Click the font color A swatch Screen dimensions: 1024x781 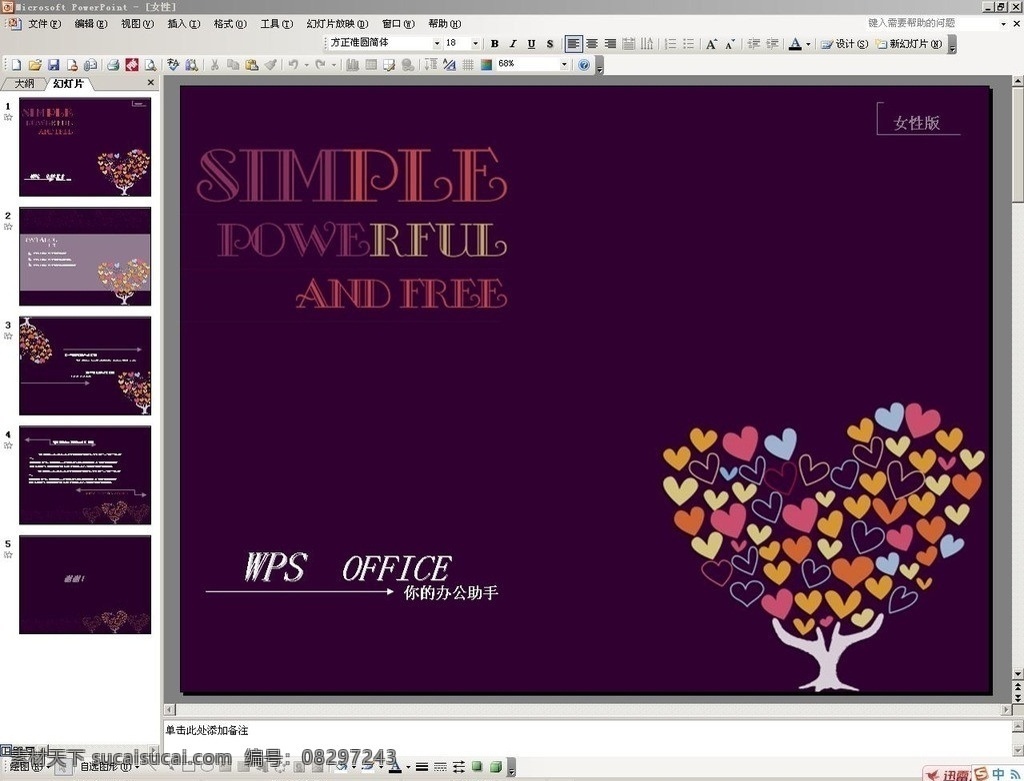tap(795, 44)
